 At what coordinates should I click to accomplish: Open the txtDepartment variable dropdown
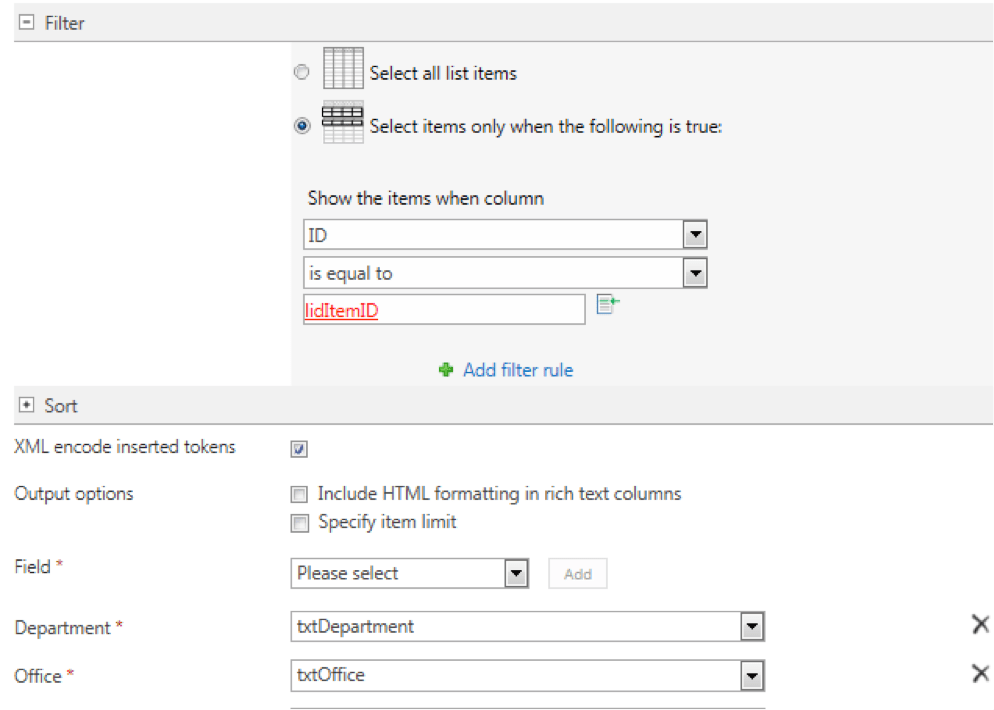[751, 627]
